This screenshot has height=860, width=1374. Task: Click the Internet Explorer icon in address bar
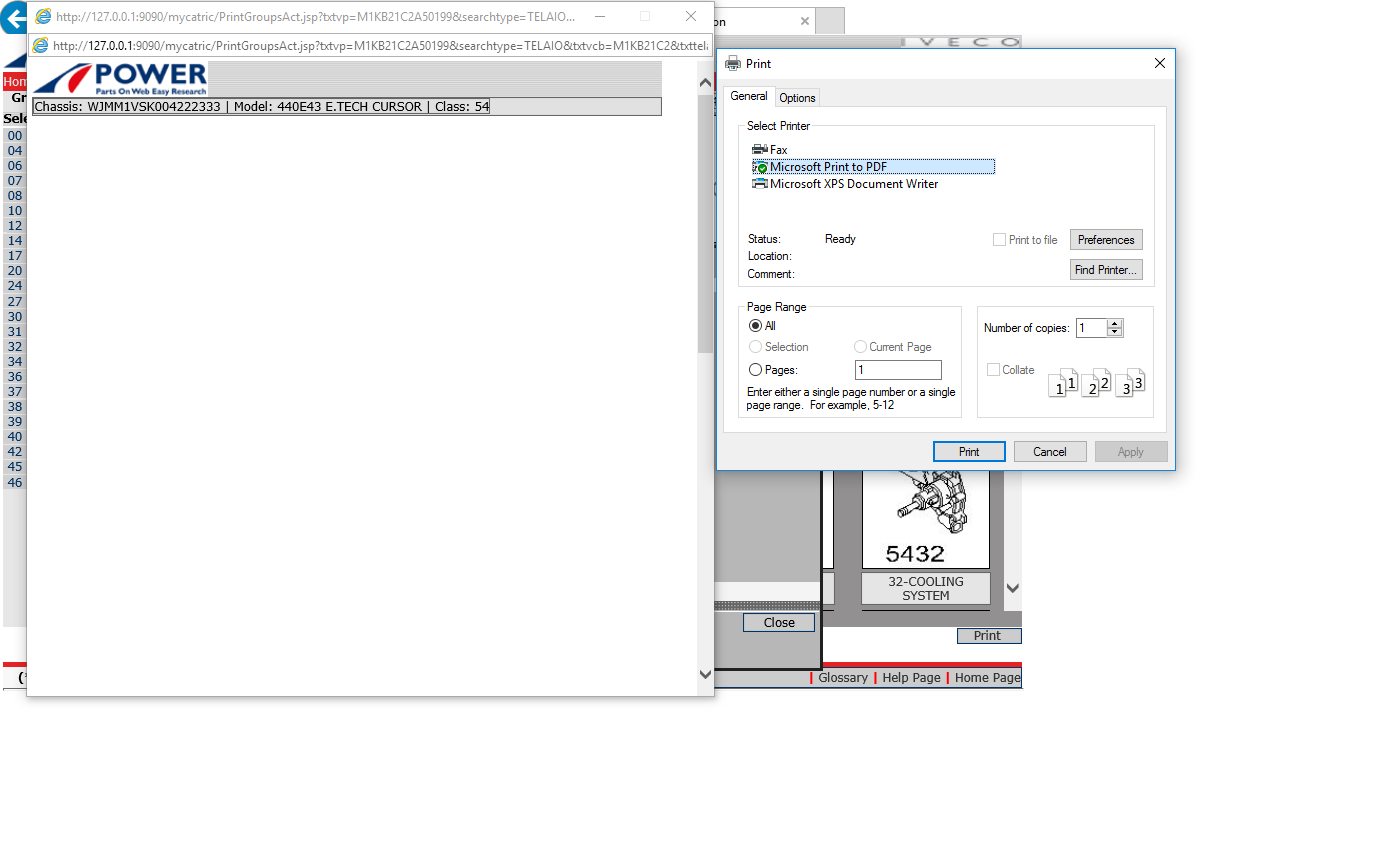click(41, 46)
